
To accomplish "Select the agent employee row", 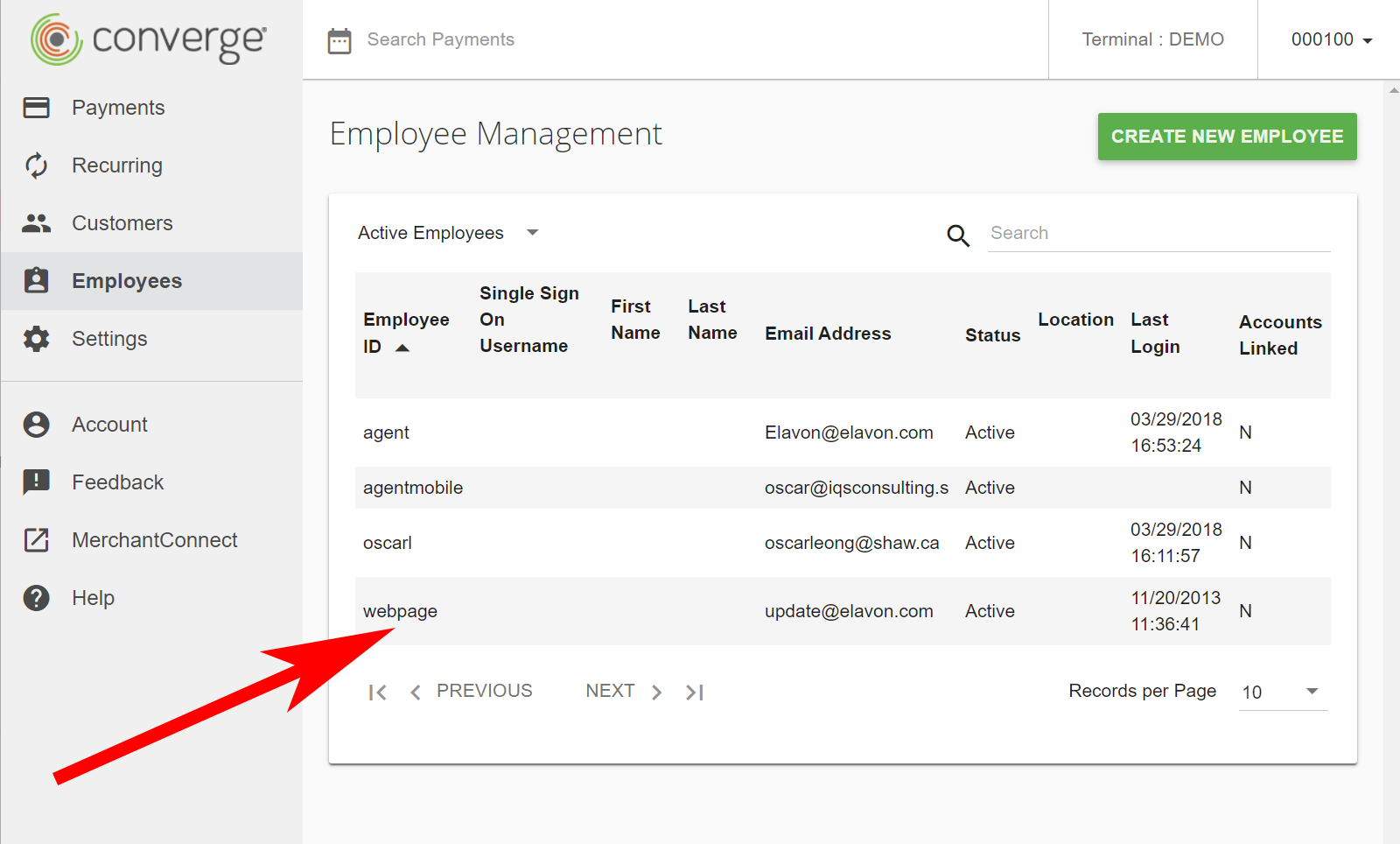I will [x=843, y=433].
